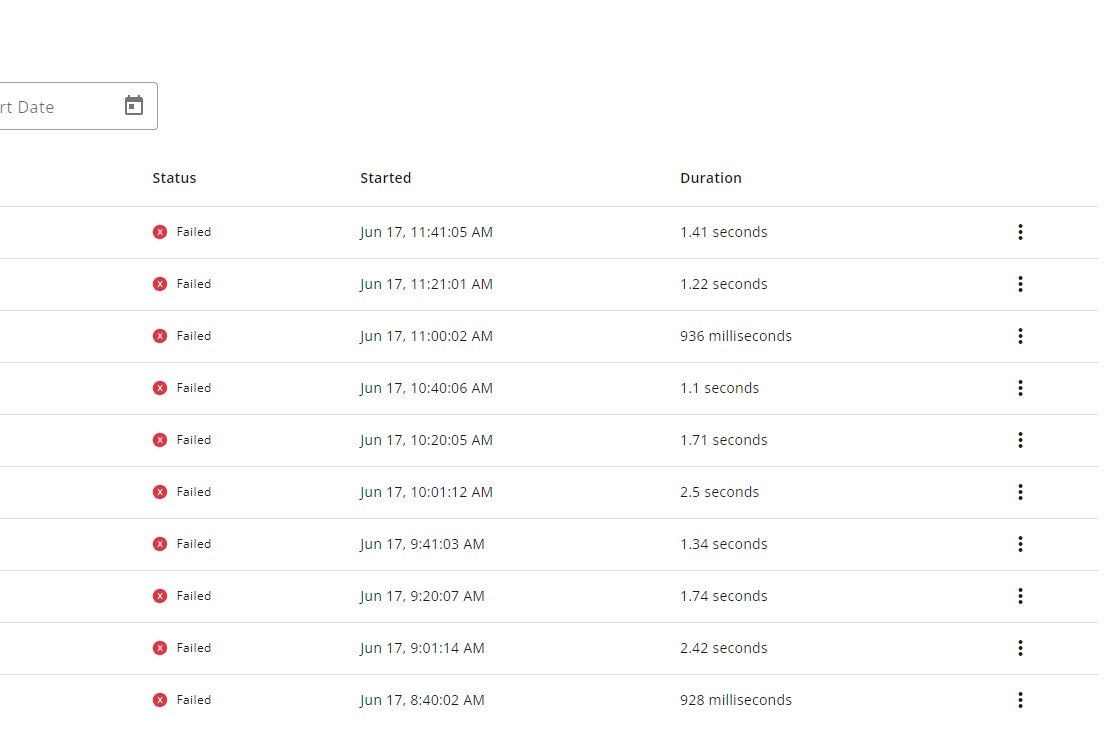Click the Status column header
Image resolution: width=1111 pixels, height=734 pixels.
(x=174, y=178)
